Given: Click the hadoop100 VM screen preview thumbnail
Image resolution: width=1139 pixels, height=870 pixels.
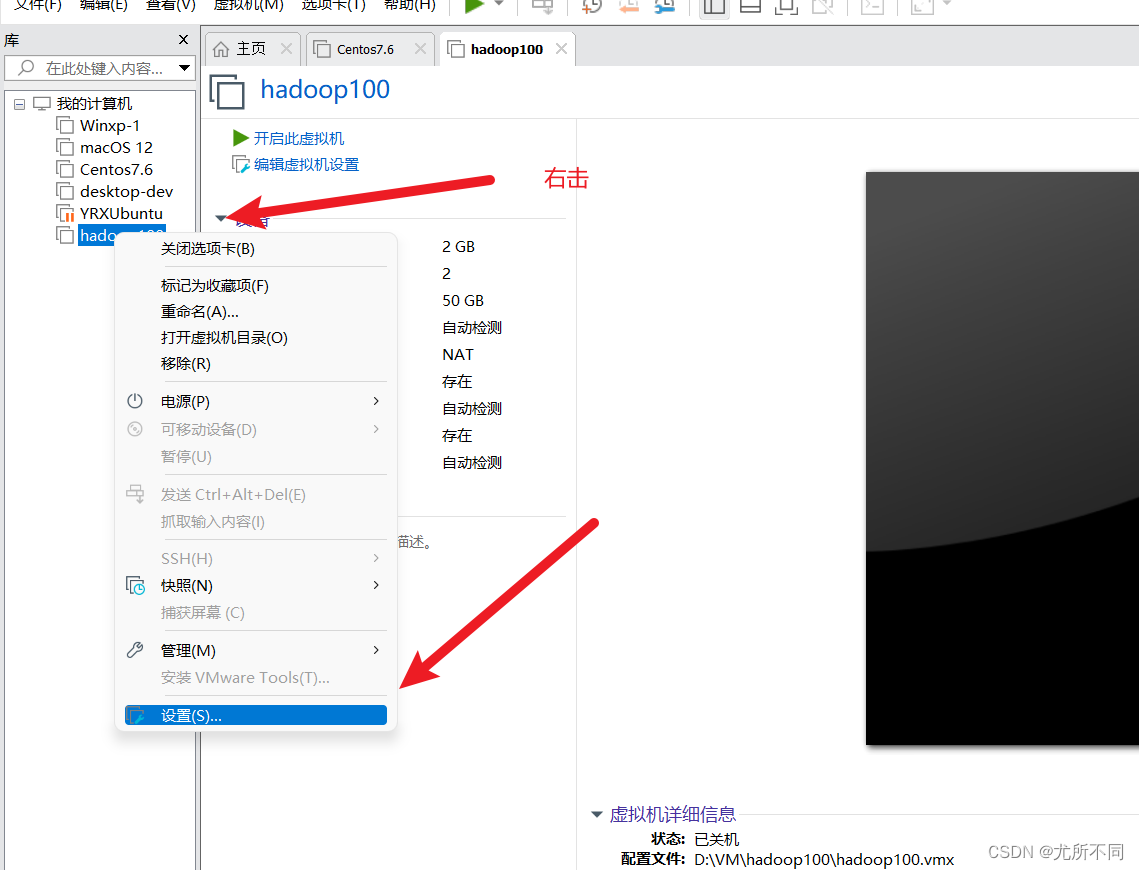Looking at the screenshot, I should tap(1002, 458).
